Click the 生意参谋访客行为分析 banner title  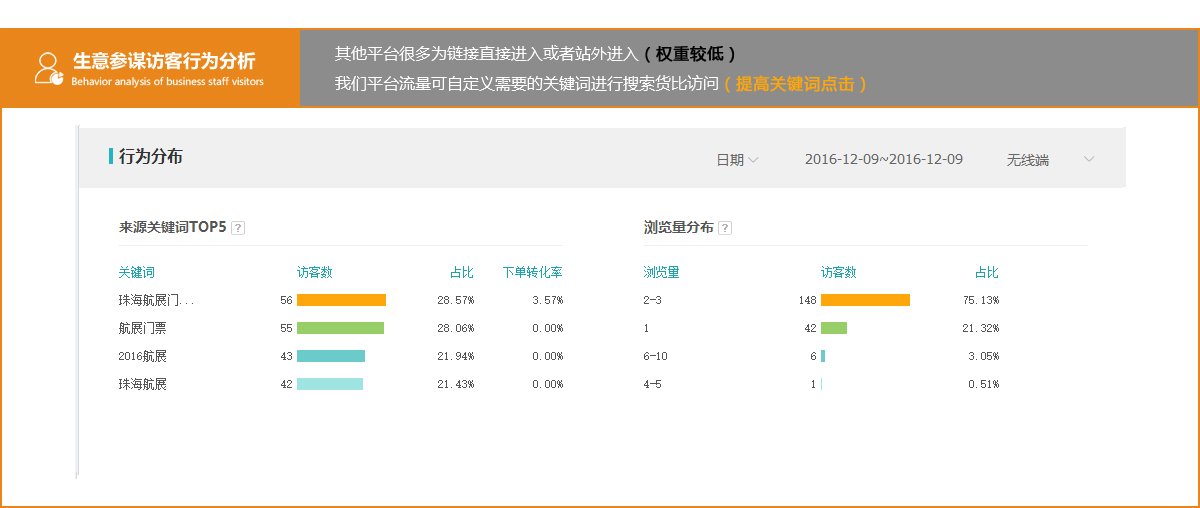164,61
